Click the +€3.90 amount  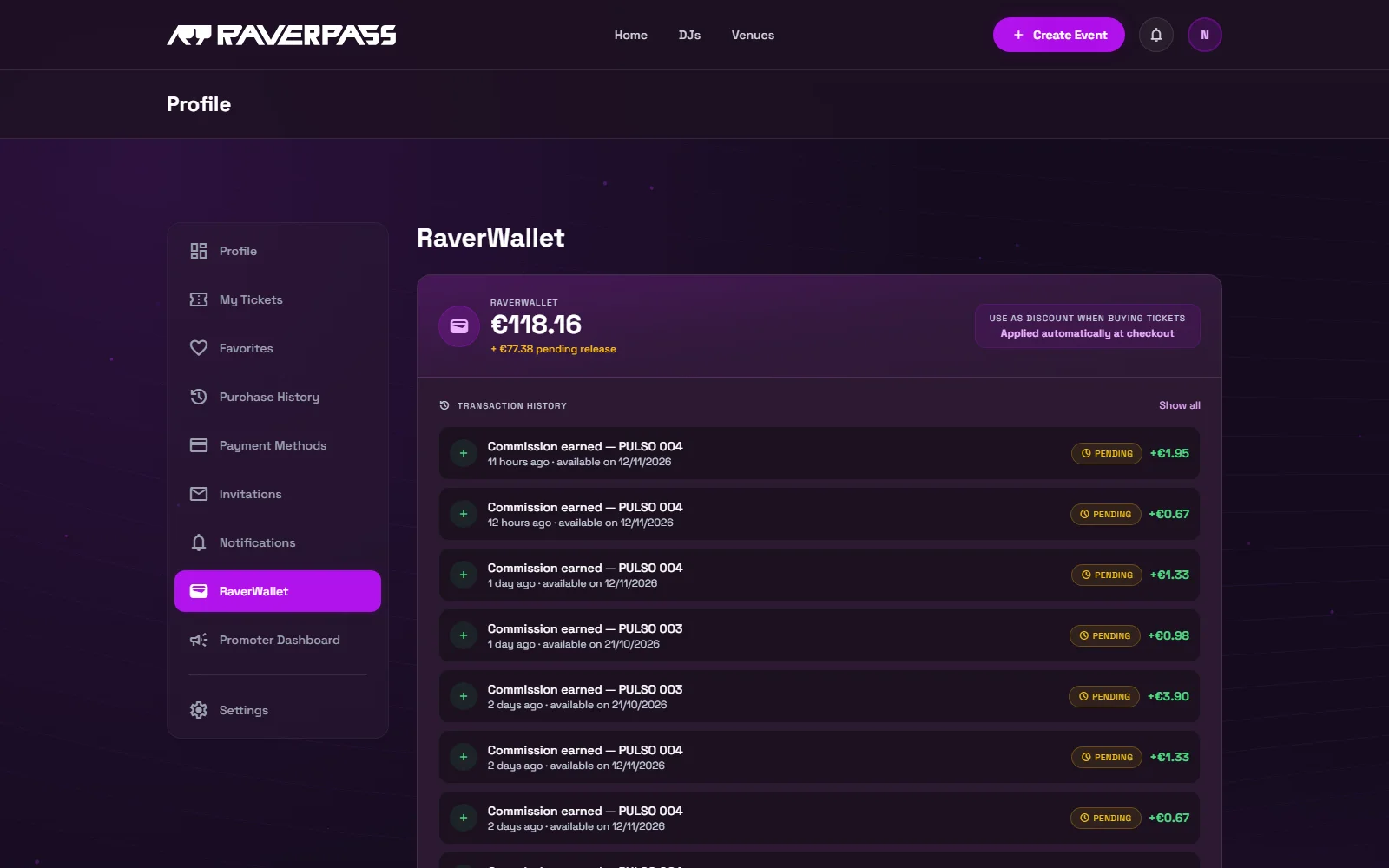point(1168,696)
